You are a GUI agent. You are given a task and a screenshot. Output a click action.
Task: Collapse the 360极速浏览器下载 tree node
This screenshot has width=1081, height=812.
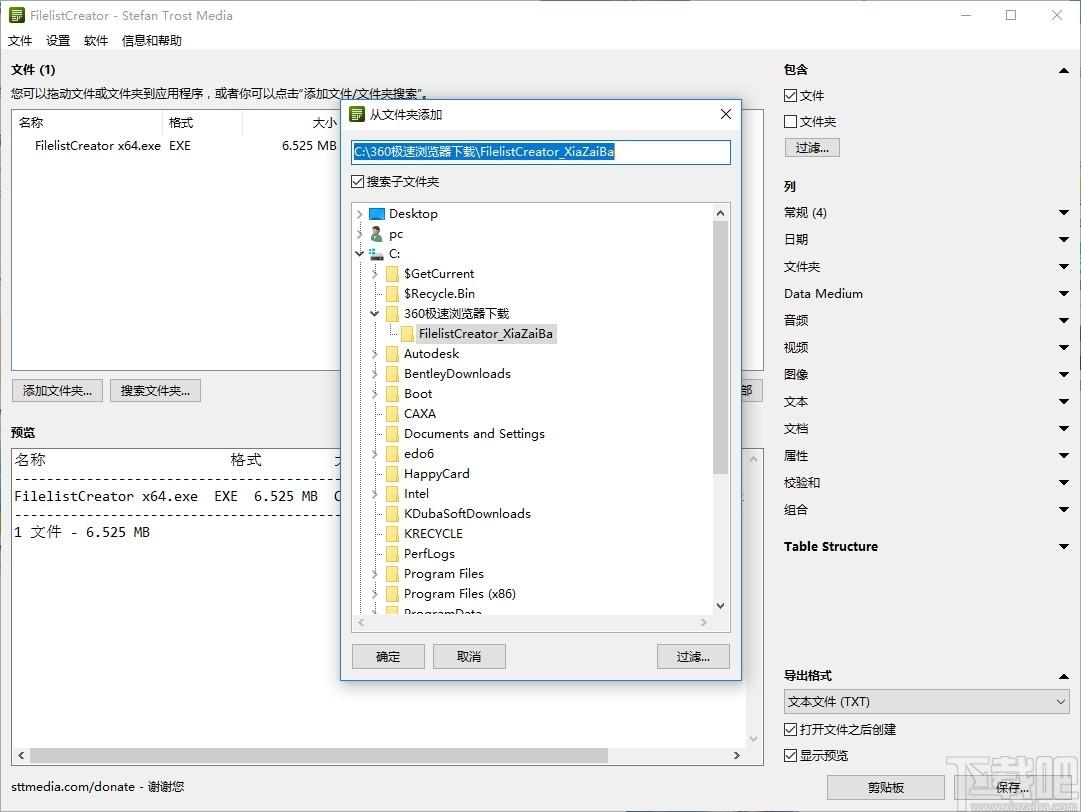374,314
